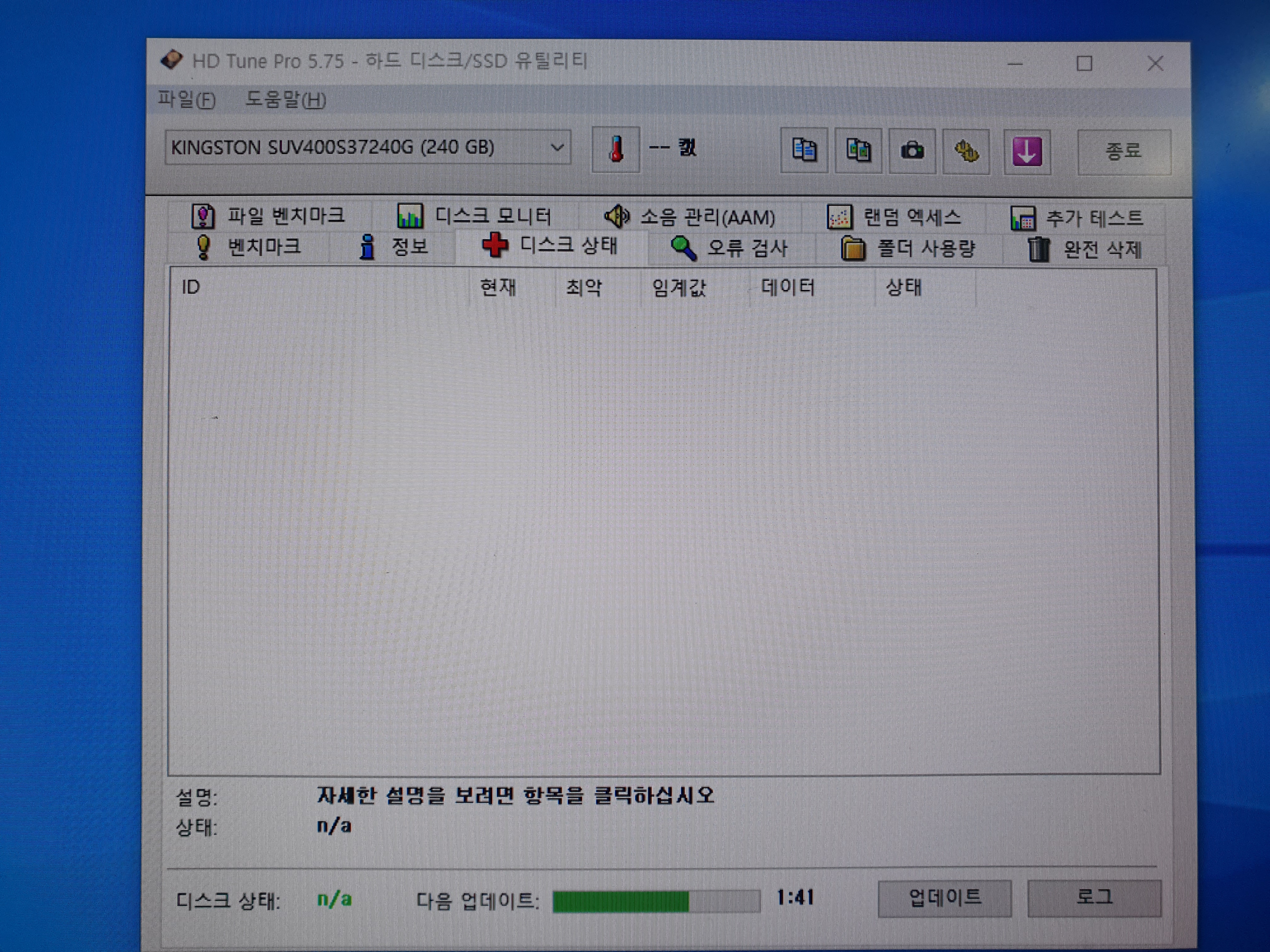Click the copy screenshot to clipboard icon
This screenshot has width=1270, height=952.
coord(858,151)
